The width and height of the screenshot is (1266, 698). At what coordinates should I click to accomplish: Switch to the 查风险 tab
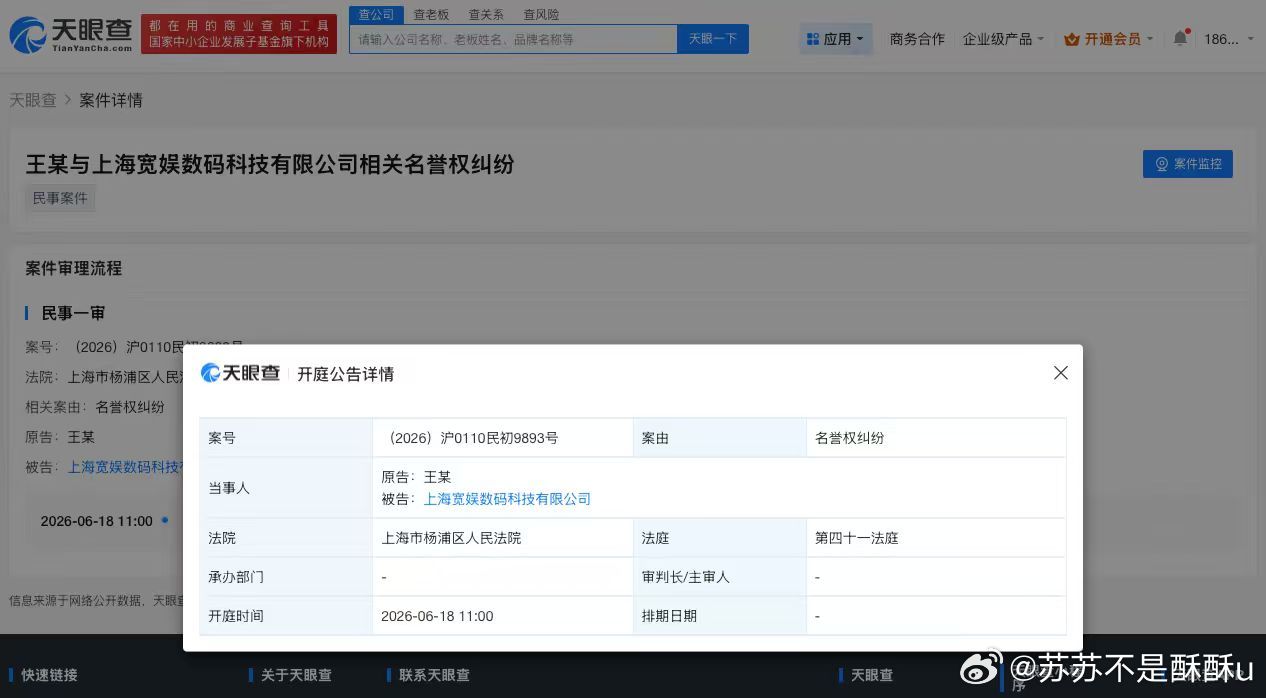541,15
